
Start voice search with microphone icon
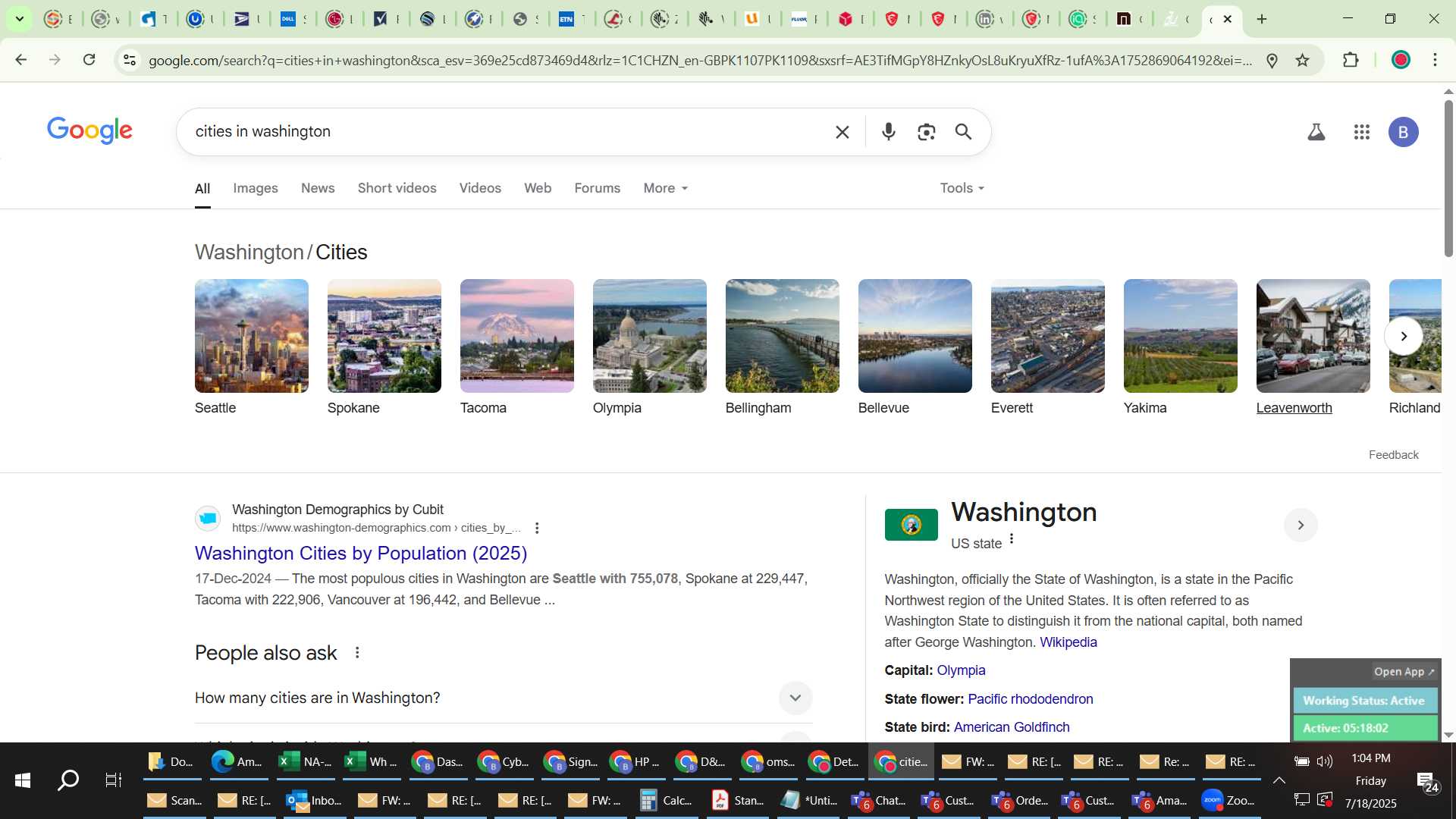pyautogui.click(x=889, y=132)
